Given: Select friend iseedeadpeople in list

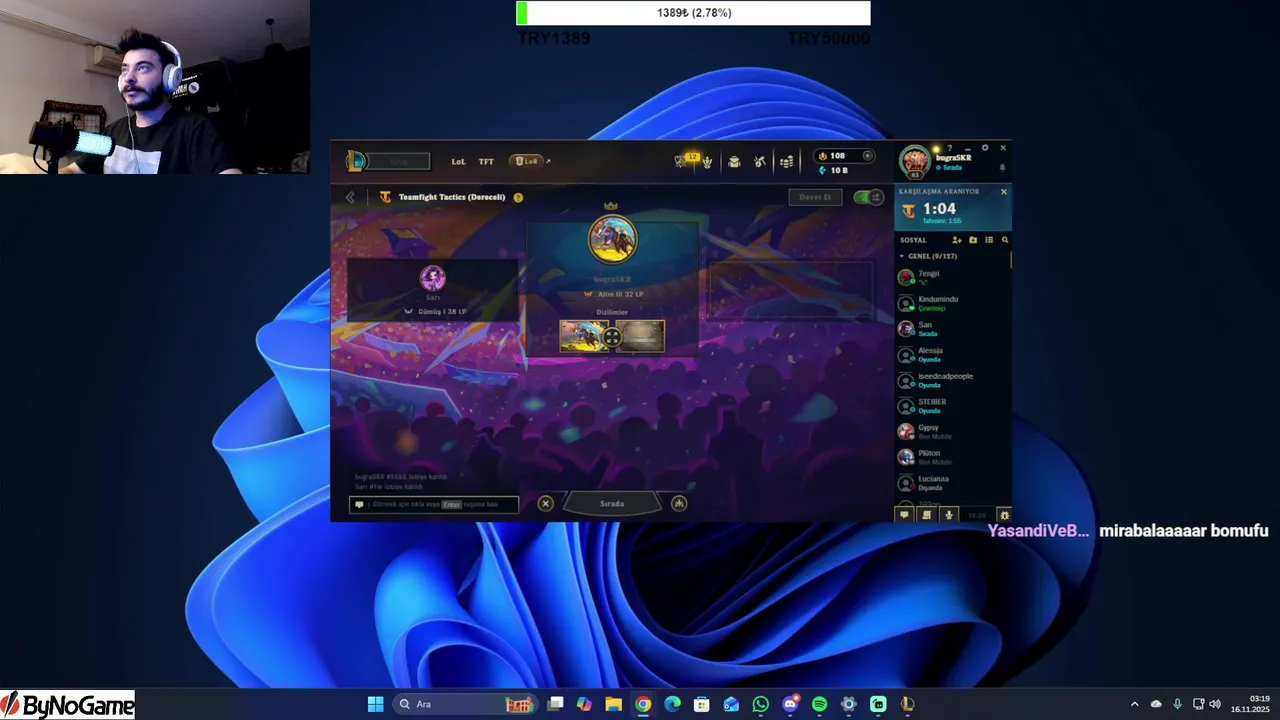Looking at the screenshot, I should tap(951, 380).
